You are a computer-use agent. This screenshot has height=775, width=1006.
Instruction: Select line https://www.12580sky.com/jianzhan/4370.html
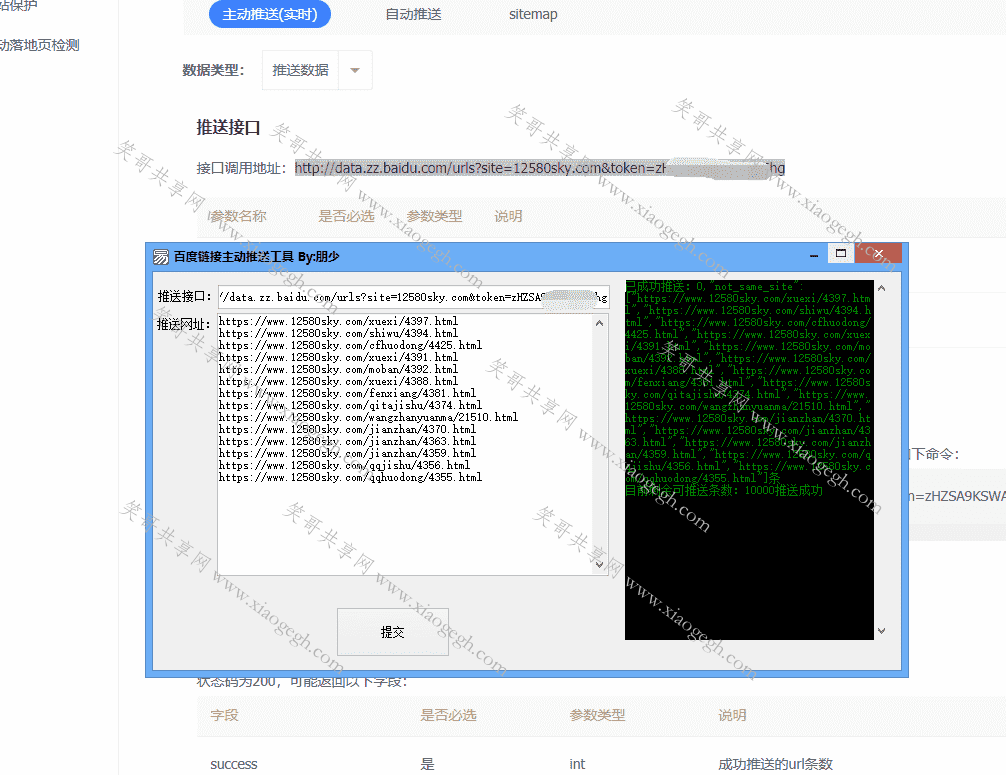347,429
